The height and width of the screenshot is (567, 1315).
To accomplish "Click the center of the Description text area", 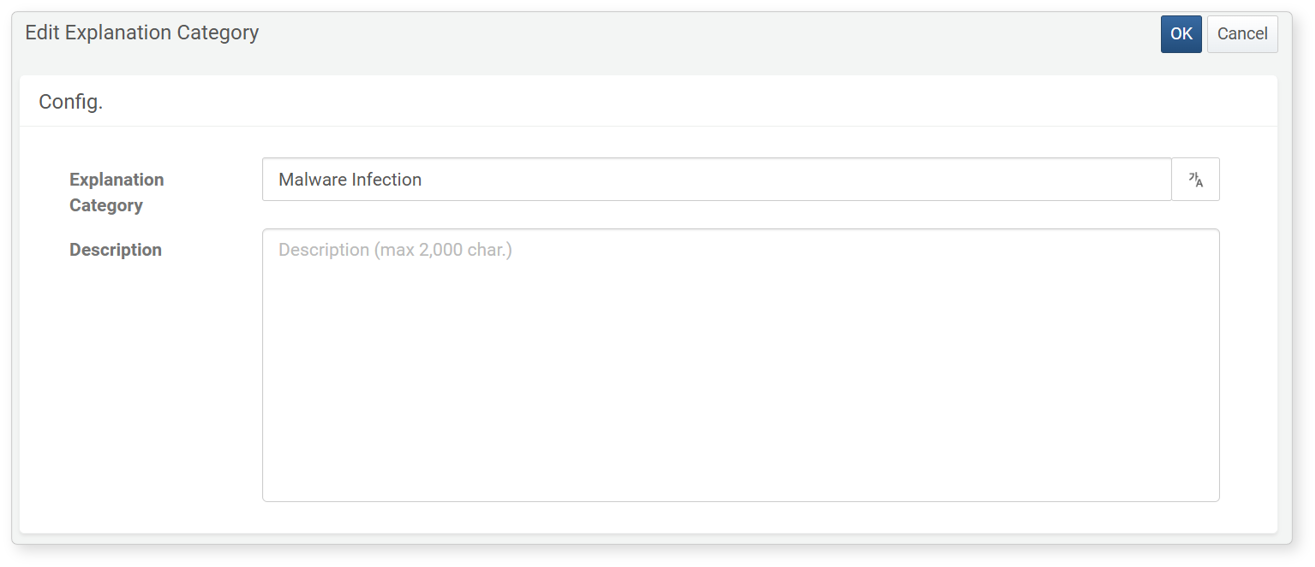I will click(740, 365).
